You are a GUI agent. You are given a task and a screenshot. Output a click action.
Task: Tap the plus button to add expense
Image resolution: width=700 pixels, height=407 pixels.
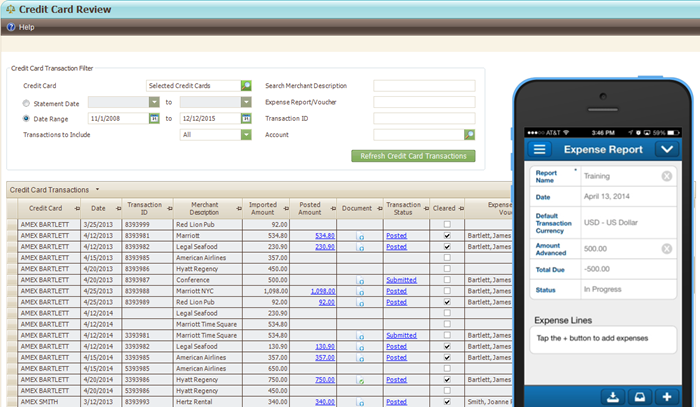pos(667,397)
